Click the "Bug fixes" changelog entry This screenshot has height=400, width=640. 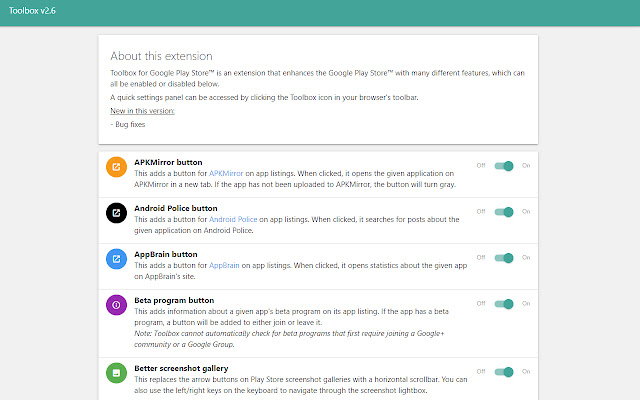point(129,124)
